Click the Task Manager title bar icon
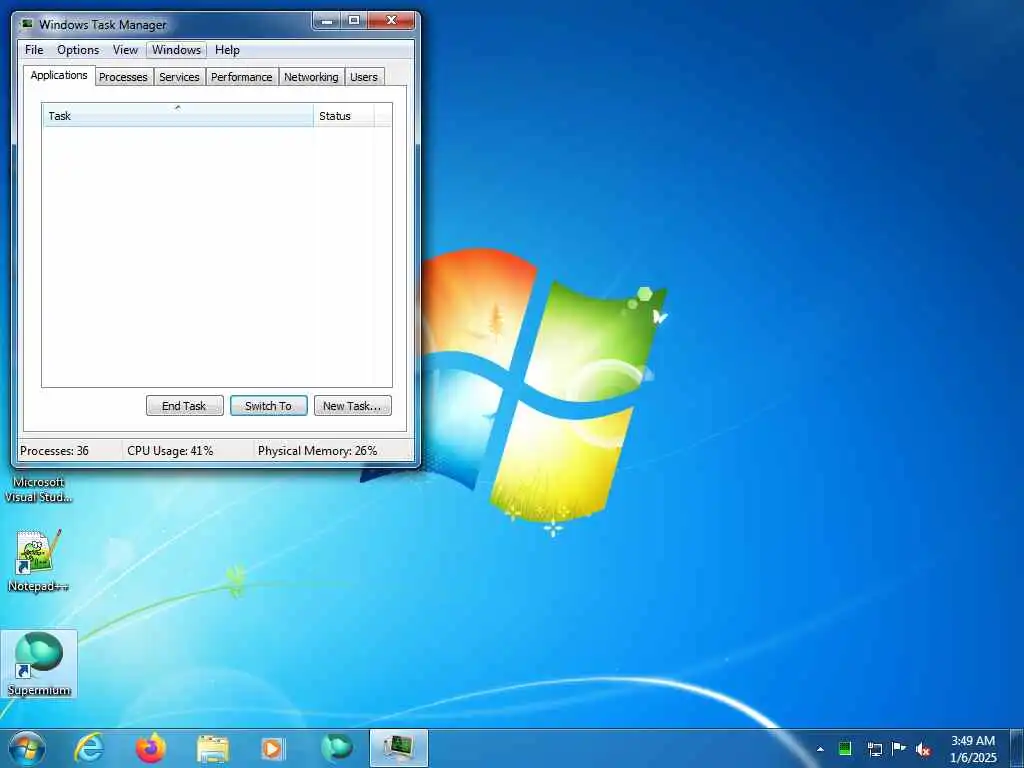 [x=27, y=24]
